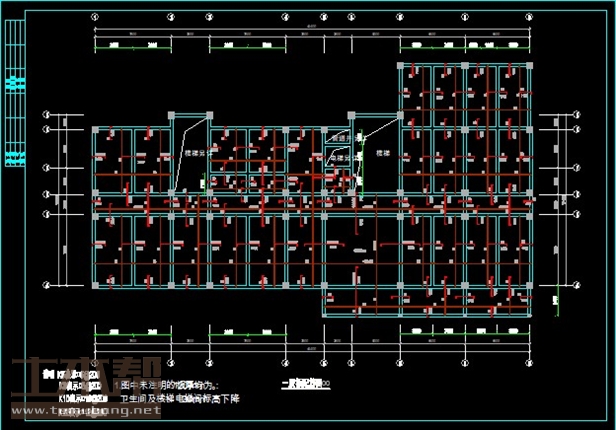Select the left stairwell 楼梯间 label
This screenshot has width=616, height=430.
point(194,154)
